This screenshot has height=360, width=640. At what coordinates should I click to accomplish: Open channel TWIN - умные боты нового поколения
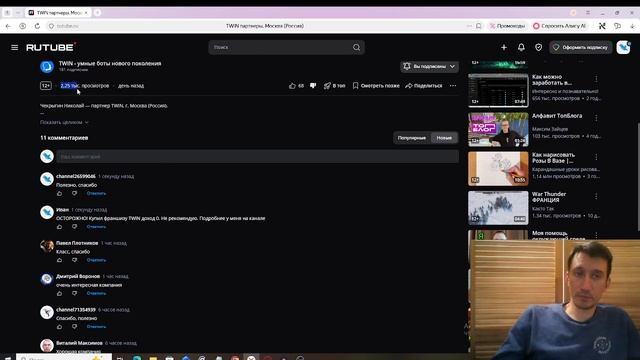tap(110, 63)
